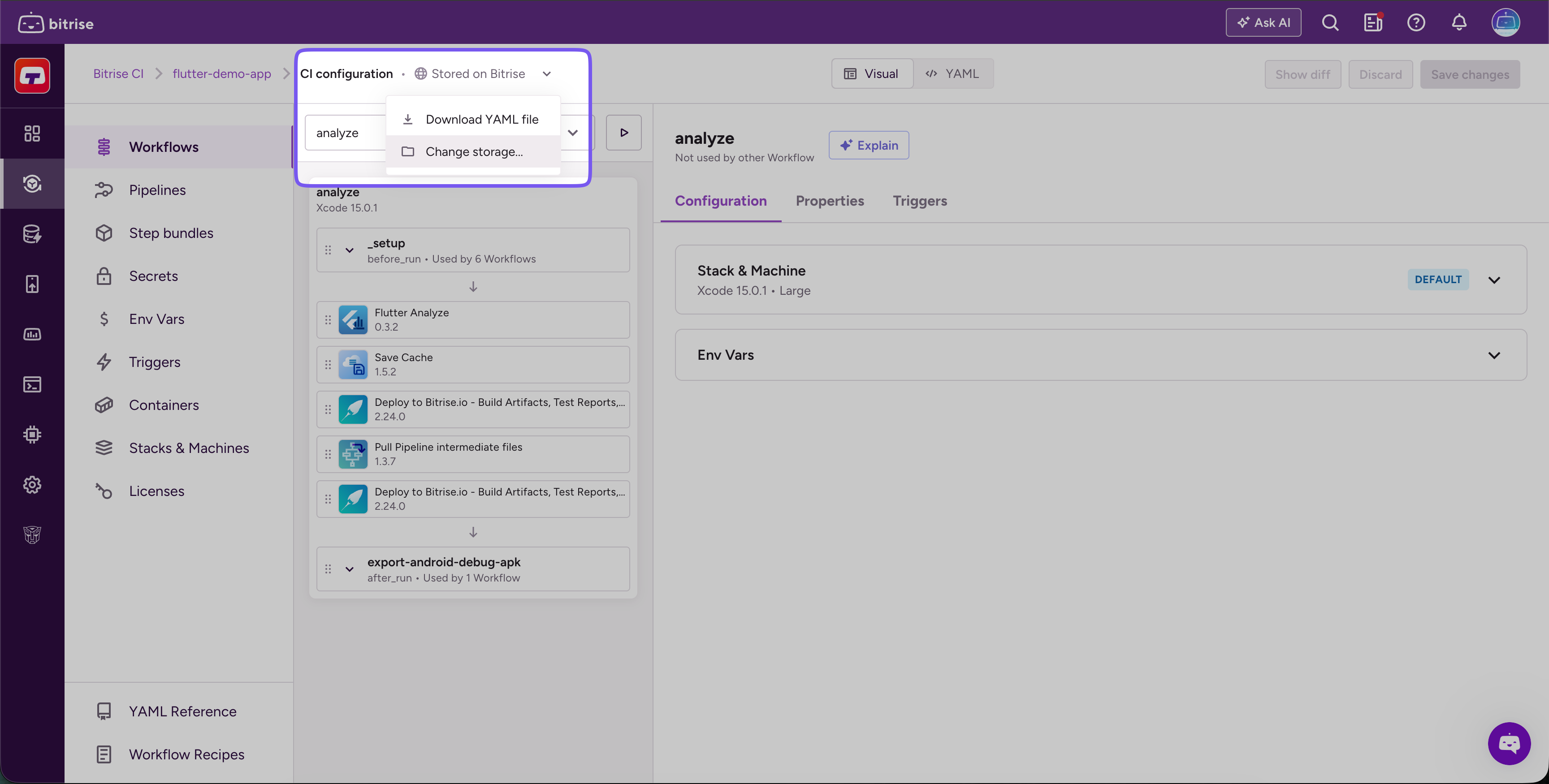Follow the flutter-demo-app breadcrumb link
Image resolution: width=1549 pixels, height=784 pixels.
222,74
